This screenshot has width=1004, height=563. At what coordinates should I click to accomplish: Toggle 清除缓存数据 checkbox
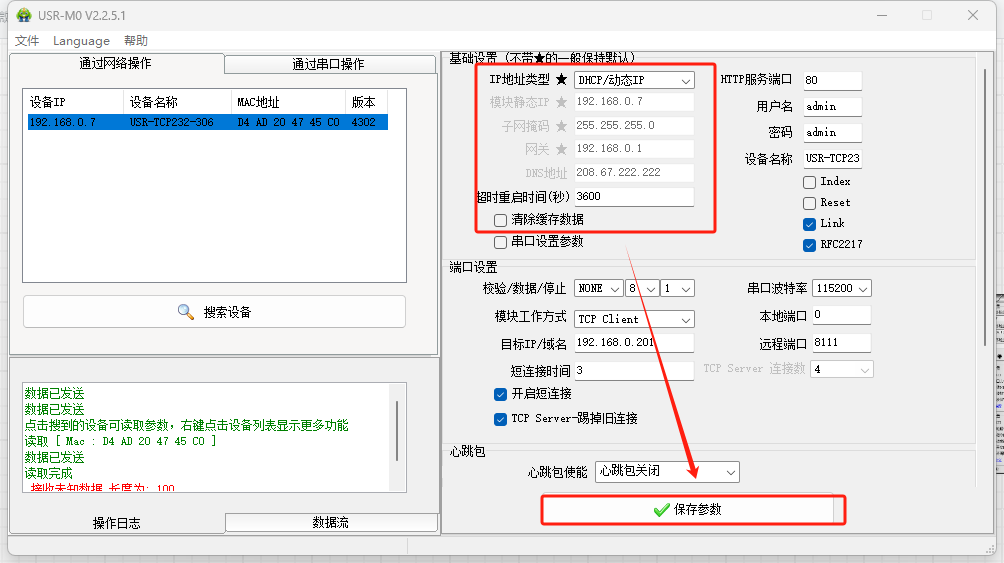[x=501, y=220]
